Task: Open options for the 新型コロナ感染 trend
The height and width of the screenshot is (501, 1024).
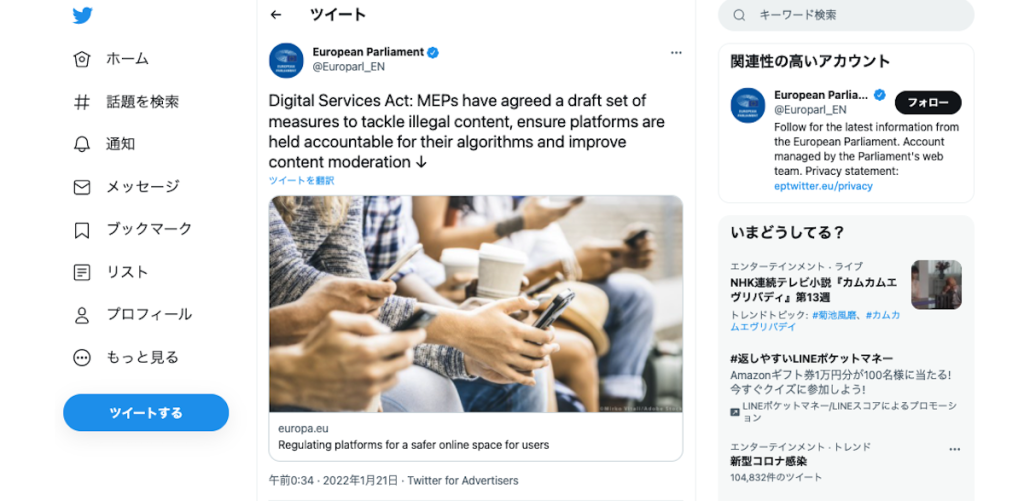Action: pos(954,449)
